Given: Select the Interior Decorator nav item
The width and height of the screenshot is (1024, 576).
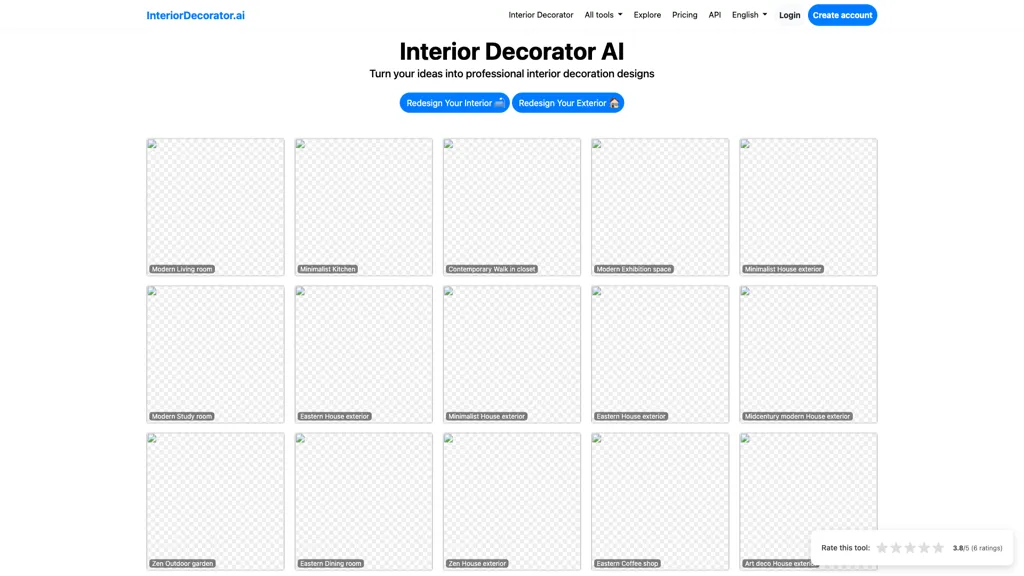Looking at the screenshot, I should click(x=540, y=14).
